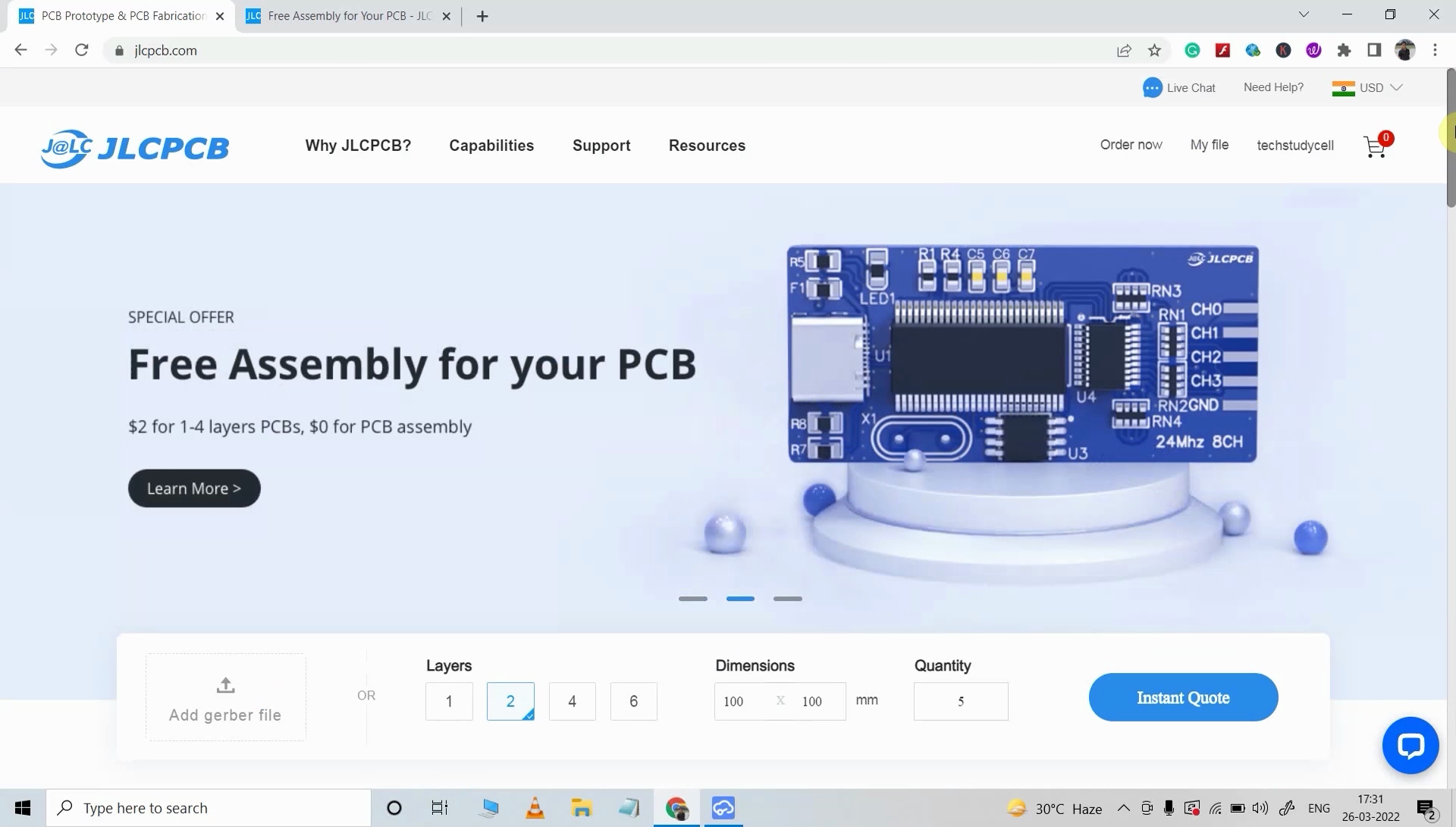Screen dimensions: 1456x827
Task: Open the Support navigation menu
Action: tap(602, 145)
